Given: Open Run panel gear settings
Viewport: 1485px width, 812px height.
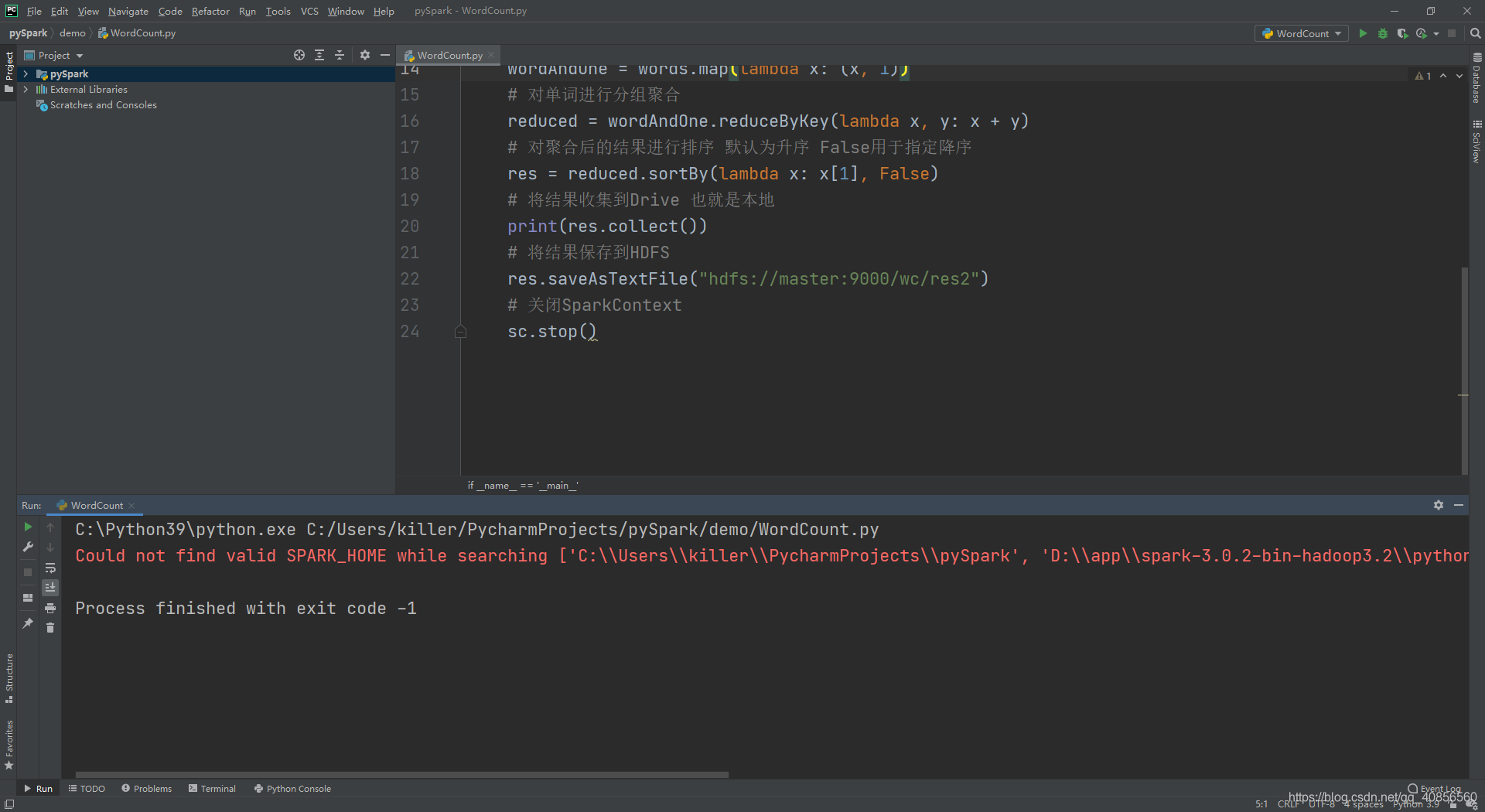Looking at the screenshot, I should point(1439,505).
